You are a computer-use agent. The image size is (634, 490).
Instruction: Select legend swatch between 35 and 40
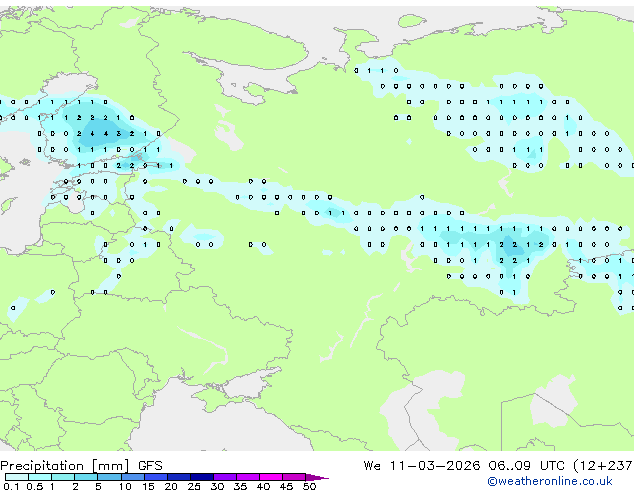point(248,477)
